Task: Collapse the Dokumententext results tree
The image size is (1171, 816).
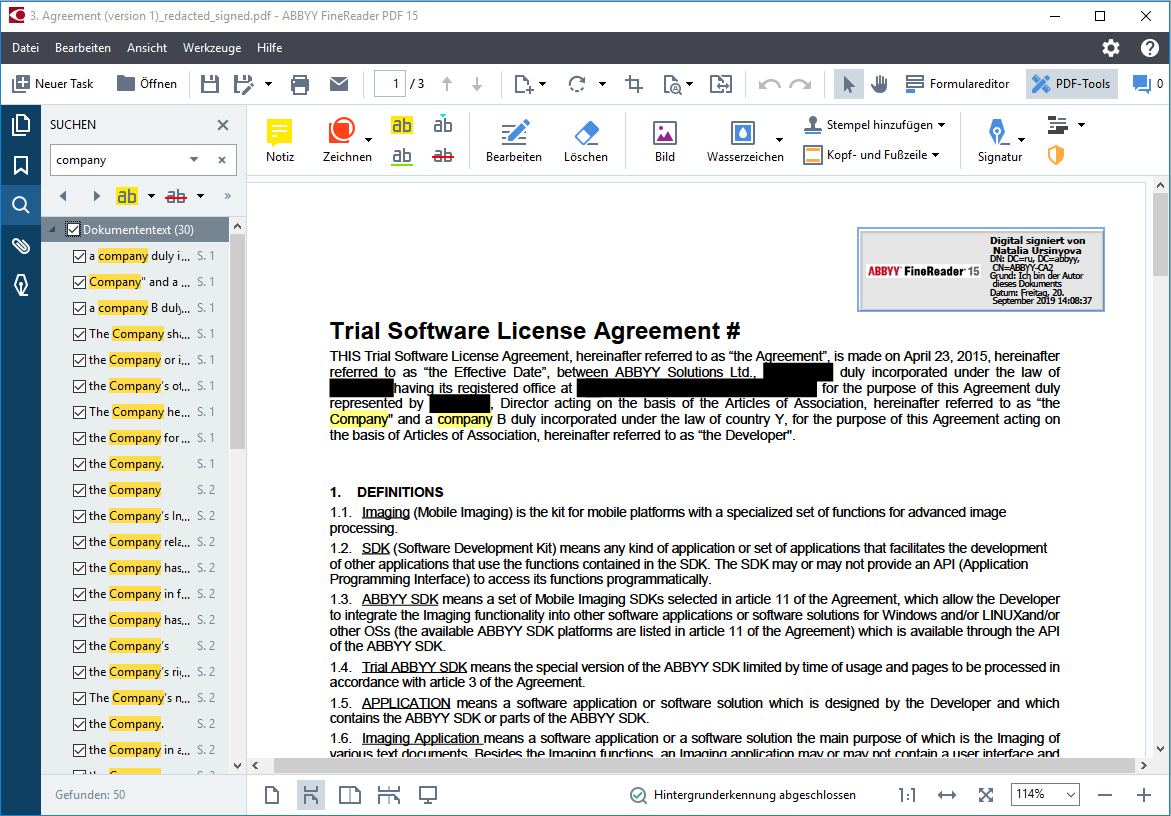Action: (x=52, y=229)
